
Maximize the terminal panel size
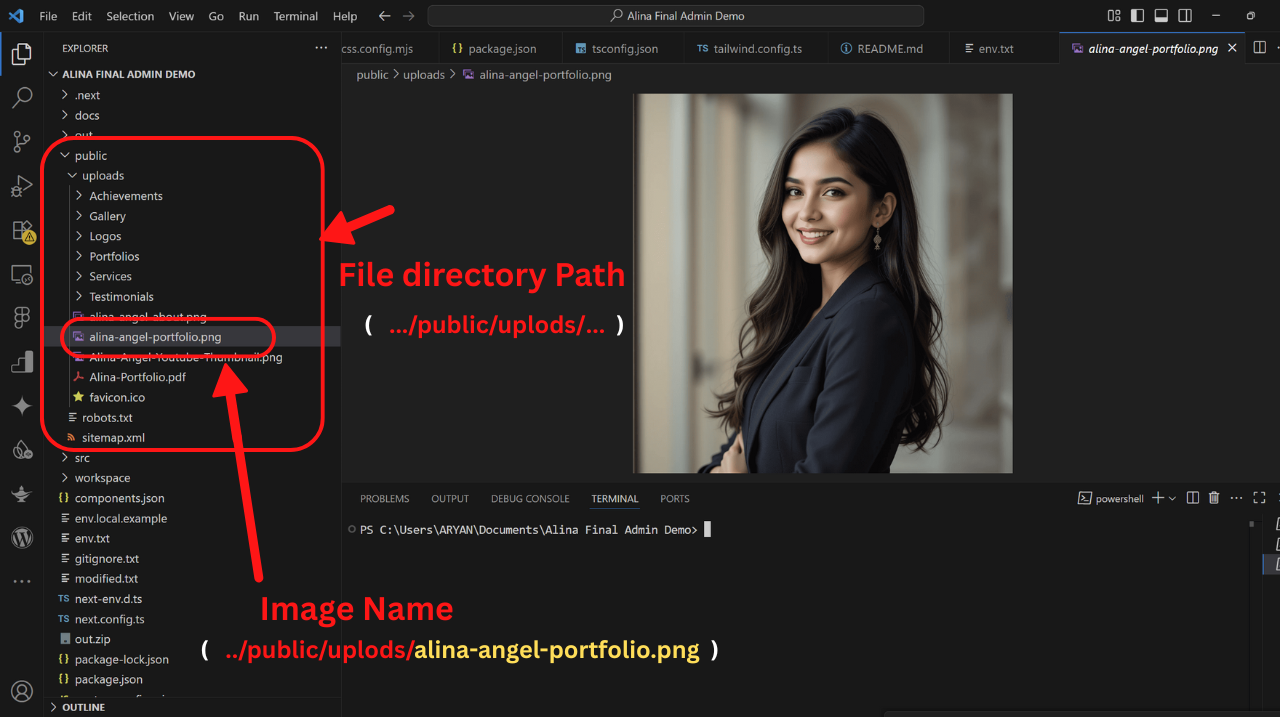[x=1259, y=497]
